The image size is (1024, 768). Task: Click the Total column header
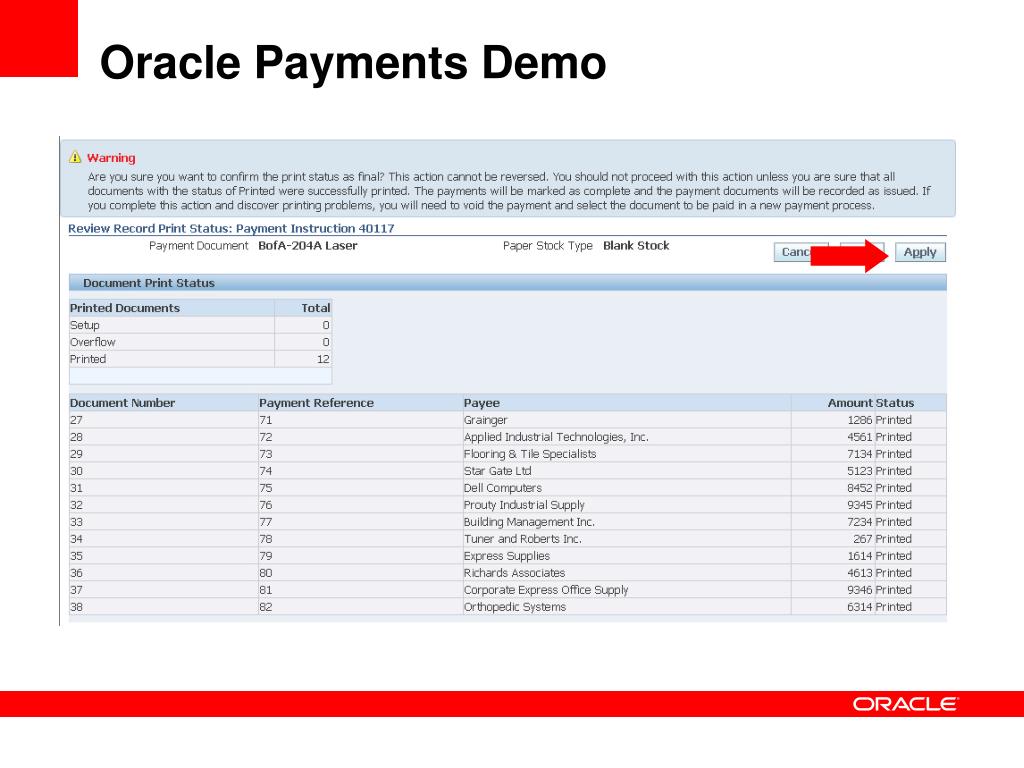pyautogui.click(x=315, y=308)
